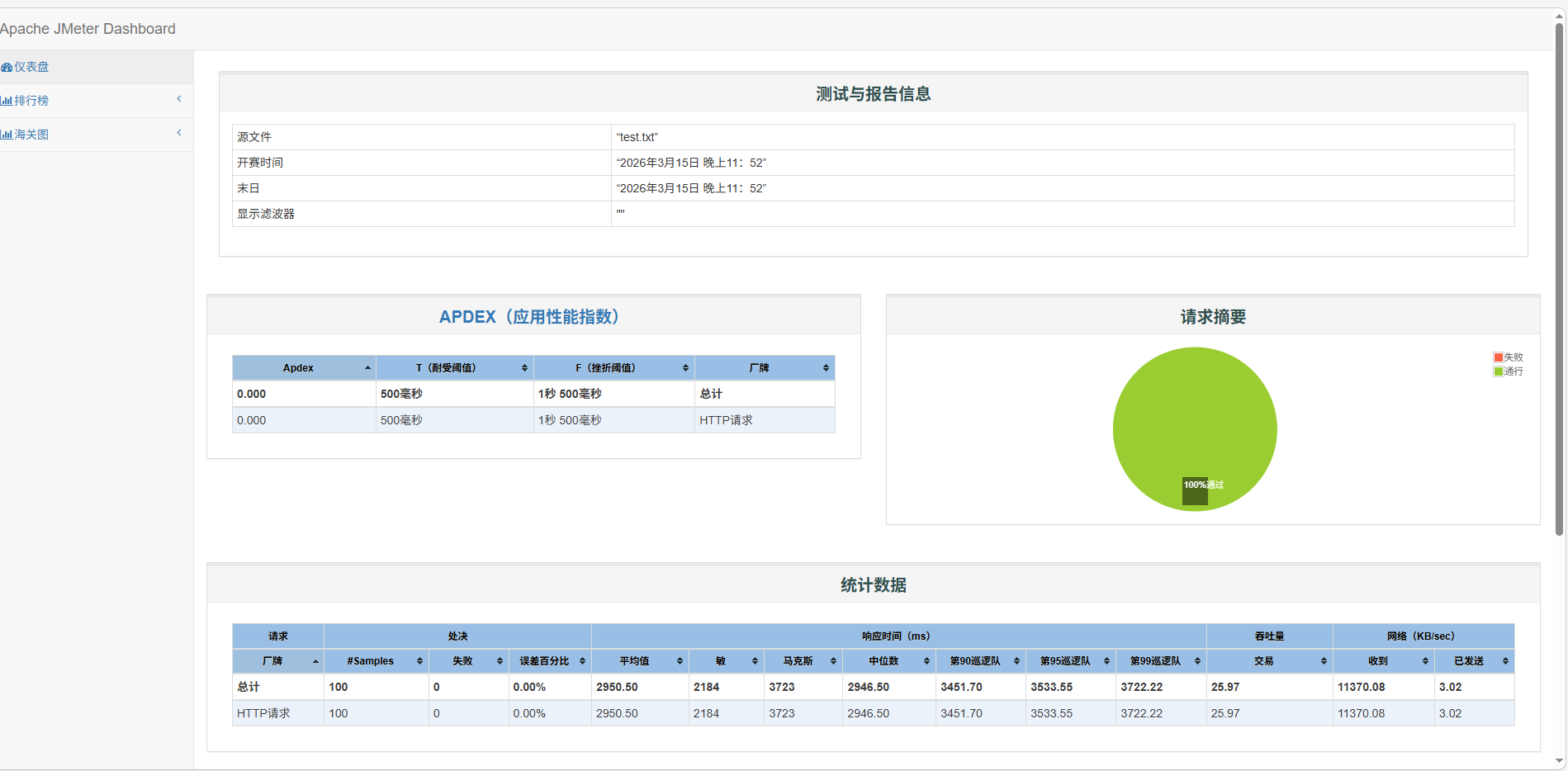Click the 3722.22 value in HTTP请求 row
Image resolution: width=1568 pixels, height=771 pixels.
coord(1141,713)
